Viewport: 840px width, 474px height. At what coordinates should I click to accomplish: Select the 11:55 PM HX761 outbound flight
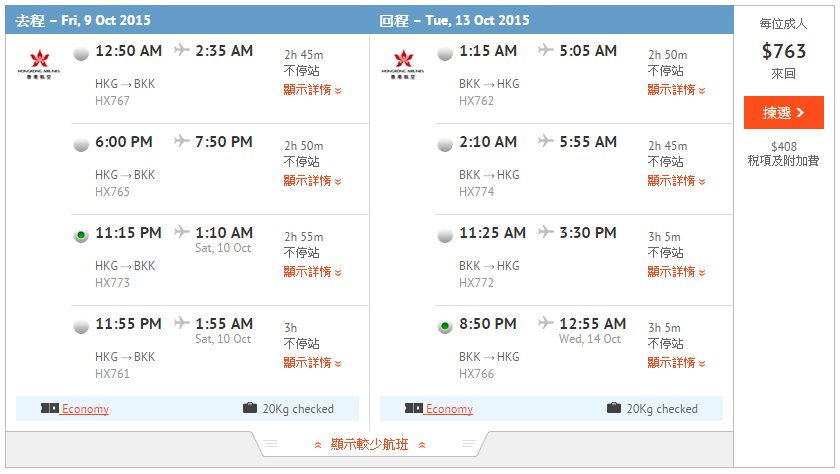pos(81,326)
